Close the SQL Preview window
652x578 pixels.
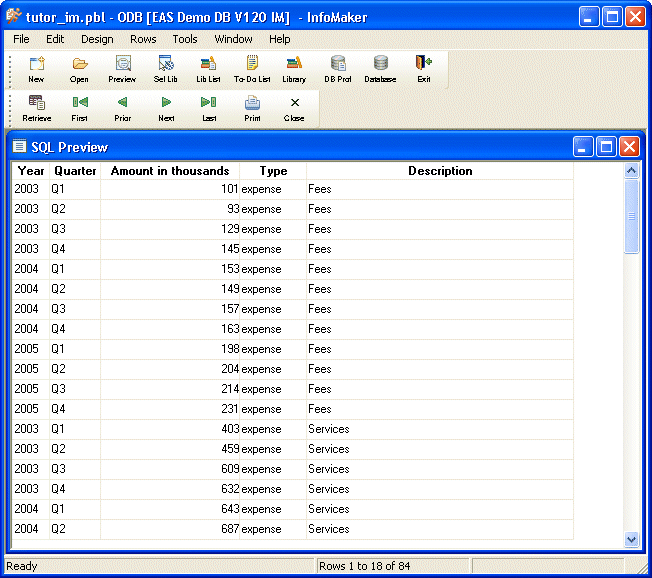point(629,147)
